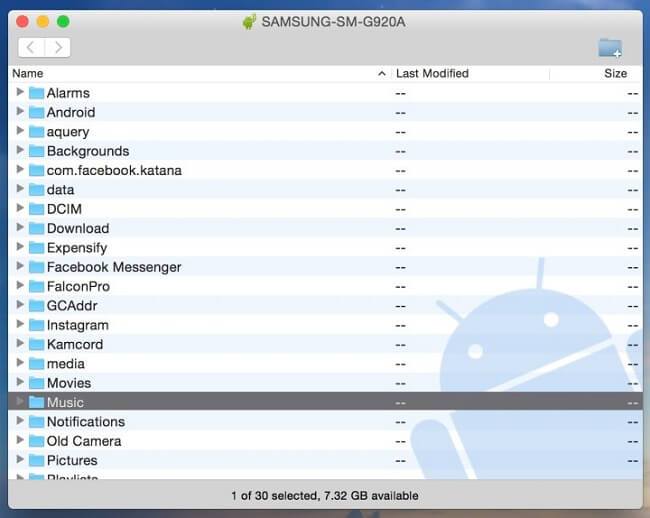This screenshot has width=650, height=518.
Task: Click the aquery folder name
Action: (68, 132)
